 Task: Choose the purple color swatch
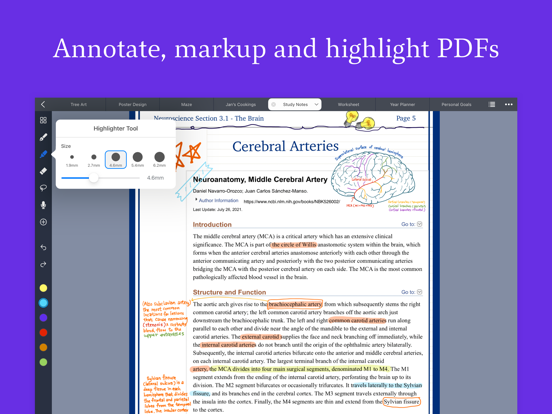click(x=43, y=318)
